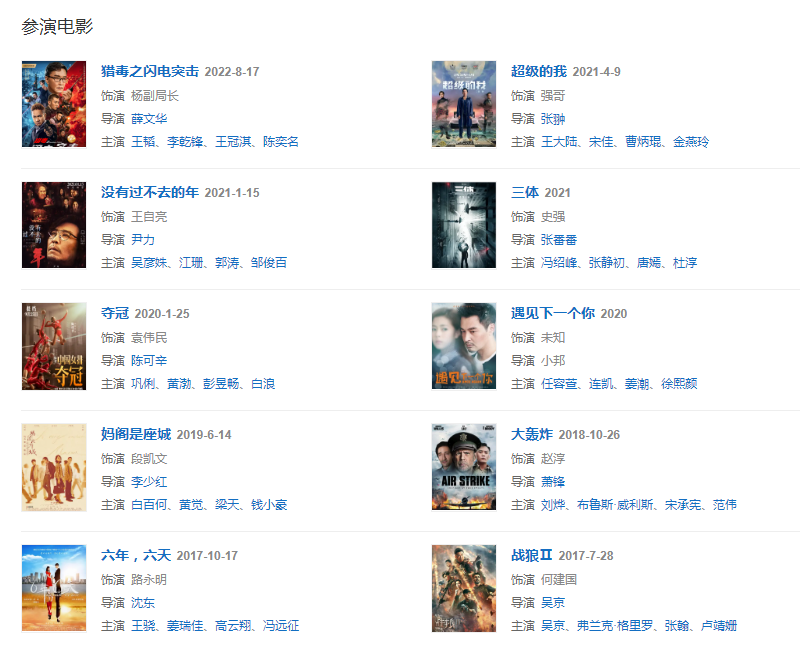800x647 pixels.
Task: Open director 薛文华's page
Action: point(149,119)
